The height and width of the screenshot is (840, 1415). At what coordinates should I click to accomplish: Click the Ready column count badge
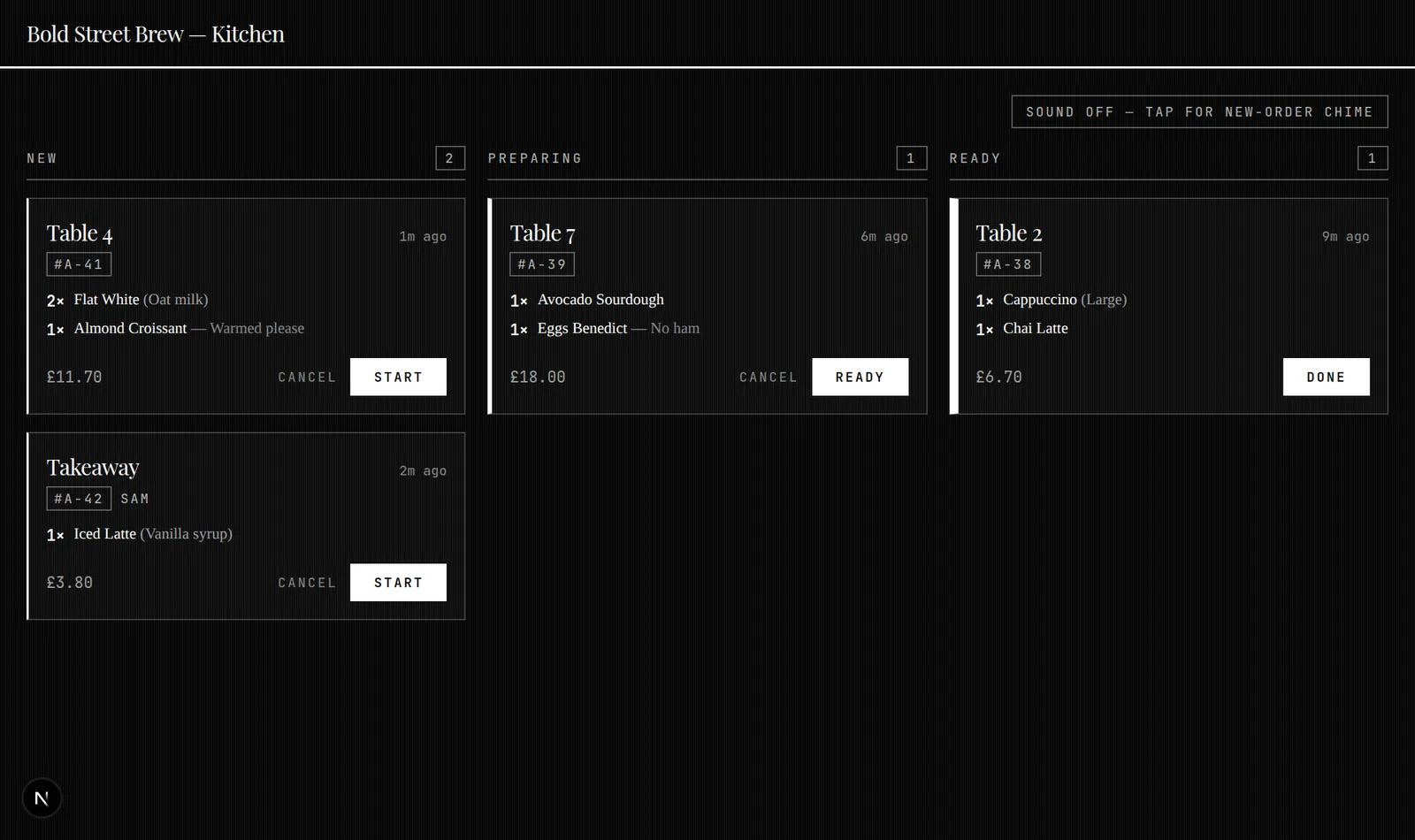pos(1373,158)
